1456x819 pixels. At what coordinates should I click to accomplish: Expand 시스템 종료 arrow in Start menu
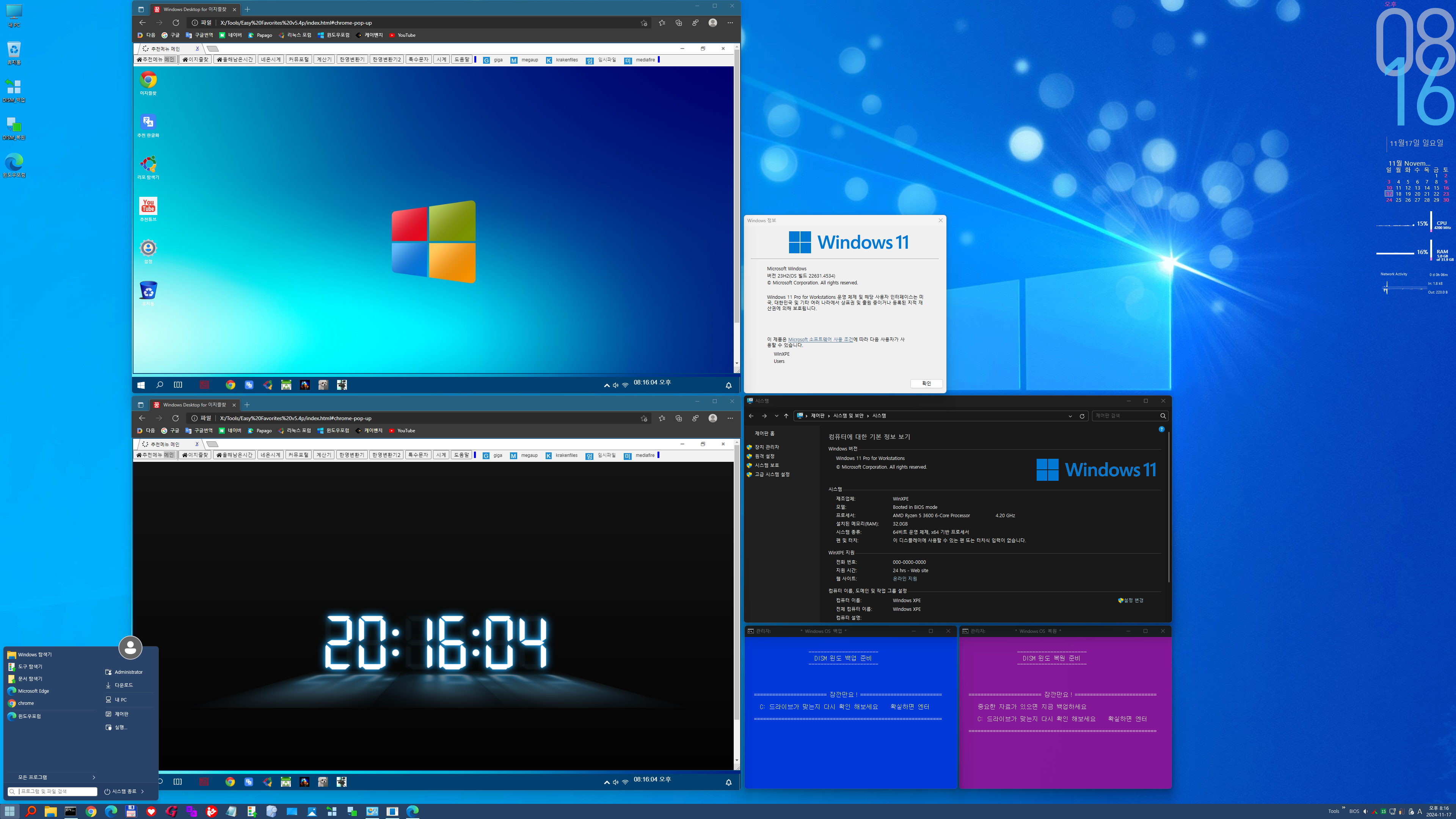(143, 791)
